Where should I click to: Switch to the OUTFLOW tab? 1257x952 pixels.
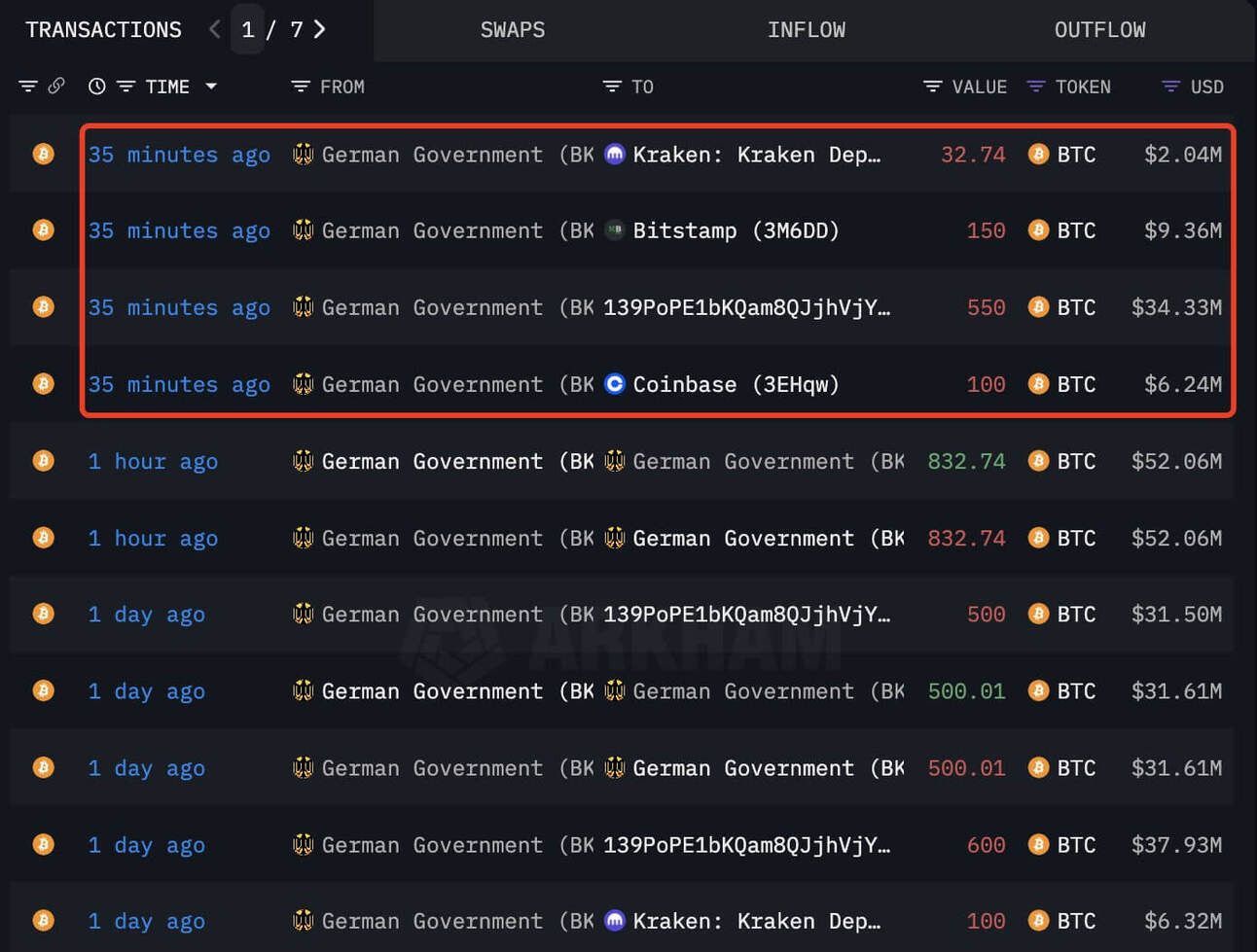(1100, 30)
